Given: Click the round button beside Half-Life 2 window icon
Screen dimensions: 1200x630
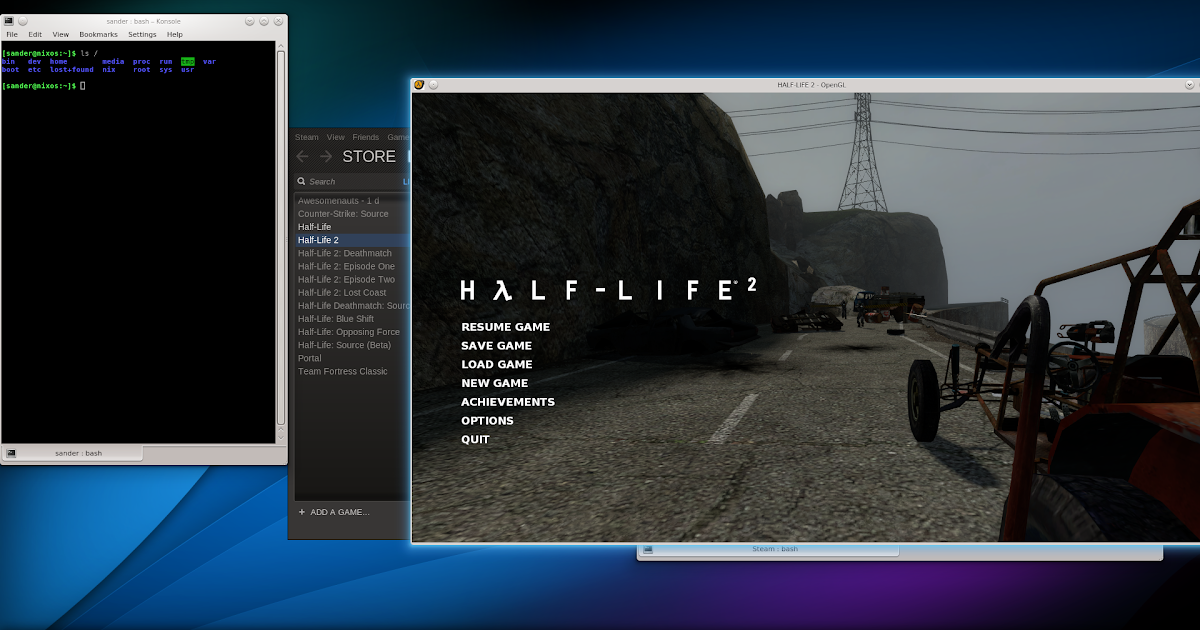Looking at the screenshot, I should tap(433, 85).
